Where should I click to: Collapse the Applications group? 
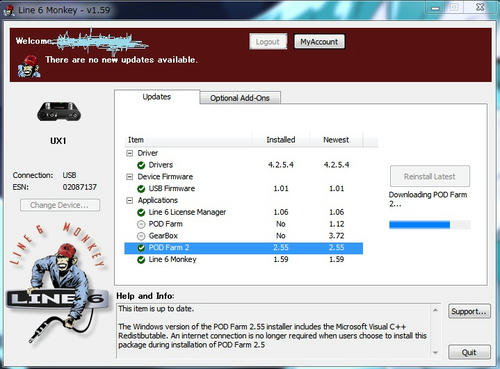(130, 200)
